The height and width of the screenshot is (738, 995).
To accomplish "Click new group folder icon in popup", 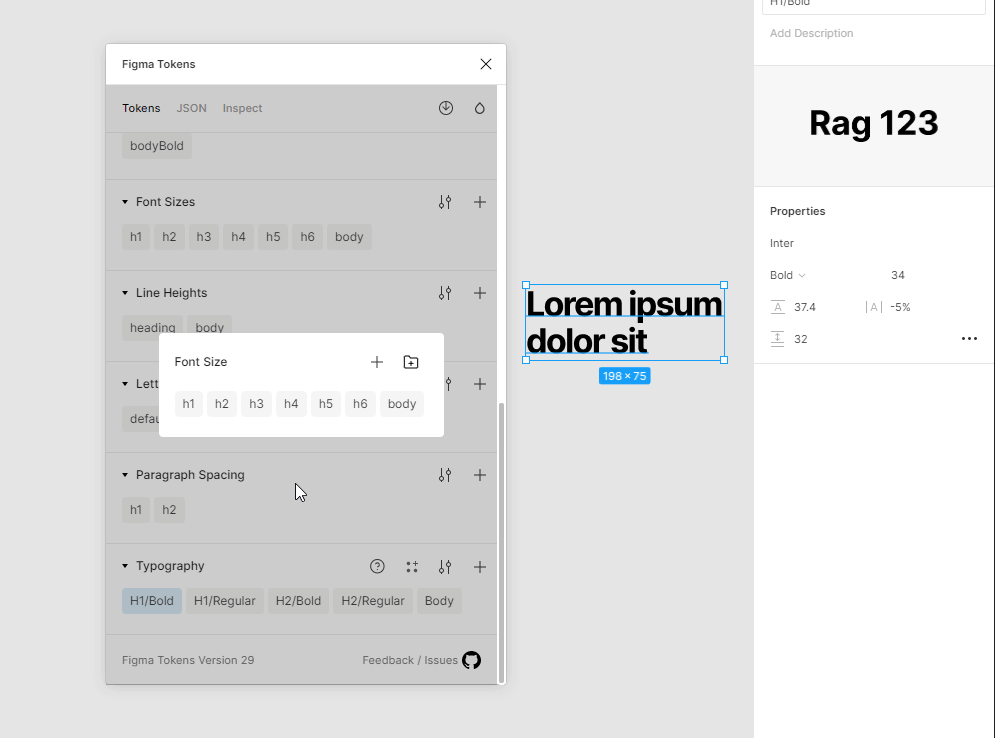I will pyautogui.click(x=411, y=362).
